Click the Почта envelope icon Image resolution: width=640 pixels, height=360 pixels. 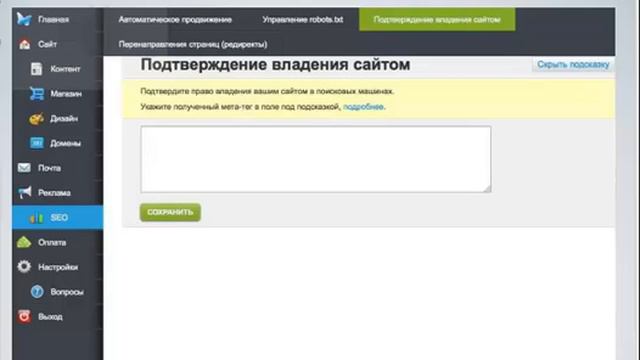24,168
